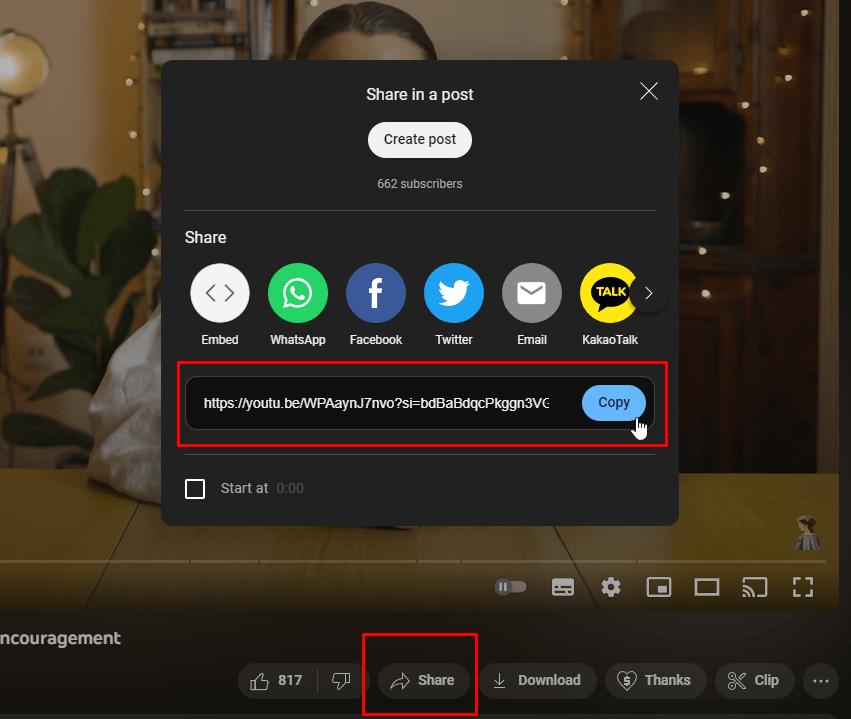851x719 pixels.
Task: Toggle the autoplay switch
Action: [x=510, y=587]
